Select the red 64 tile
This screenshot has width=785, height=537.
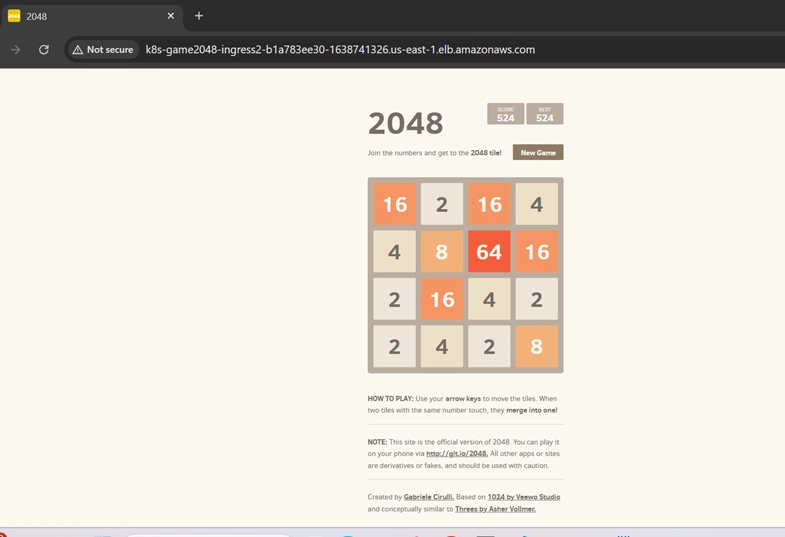coord(489,252)
